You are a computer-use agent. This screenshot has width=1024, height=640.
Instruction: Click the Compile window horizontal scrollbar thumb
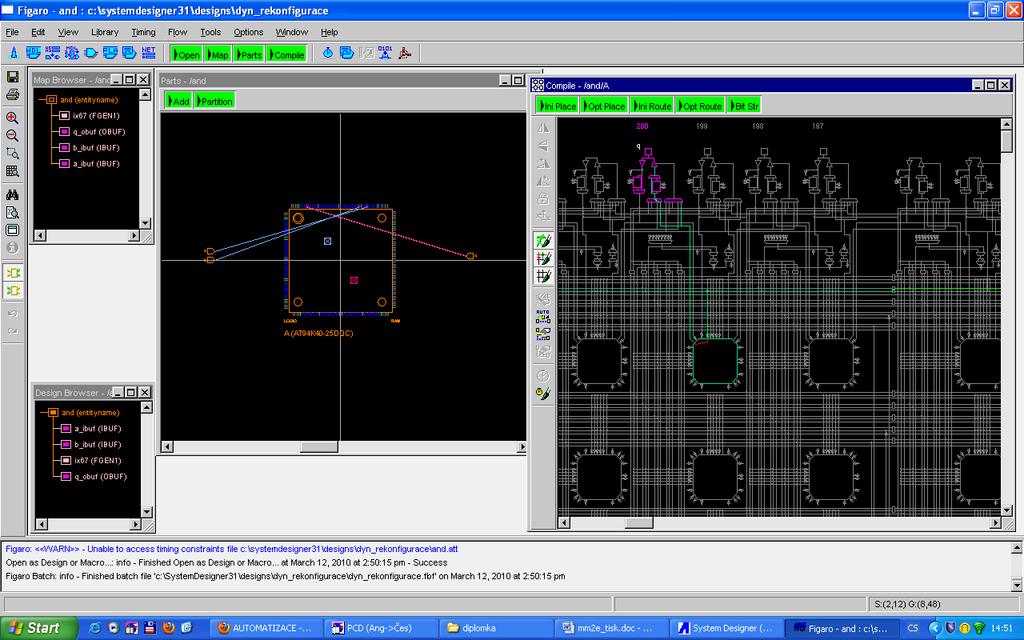click(x=639, y=523)
